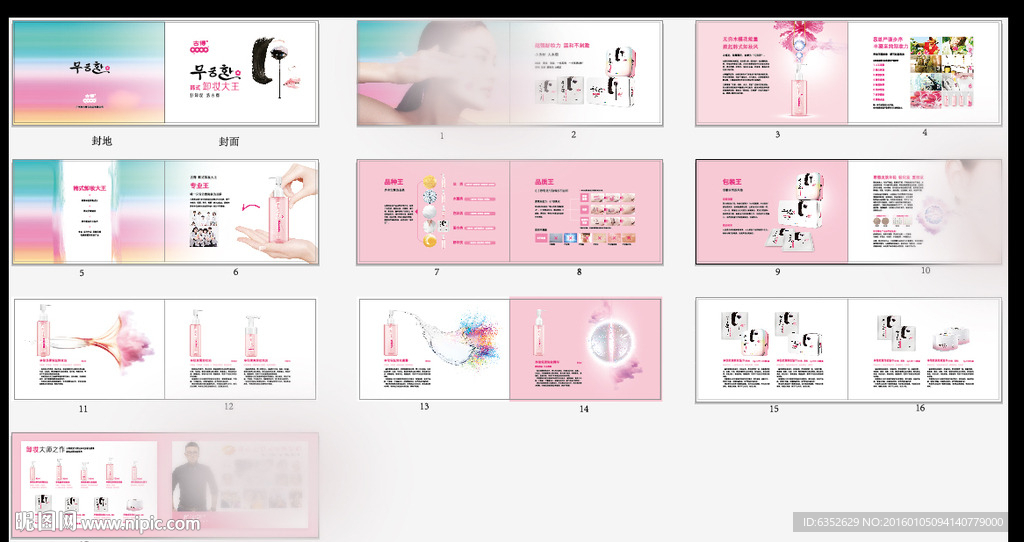Open page 9 titled 包装王
Screen dimensions: 1024x542
coord(772,212)
